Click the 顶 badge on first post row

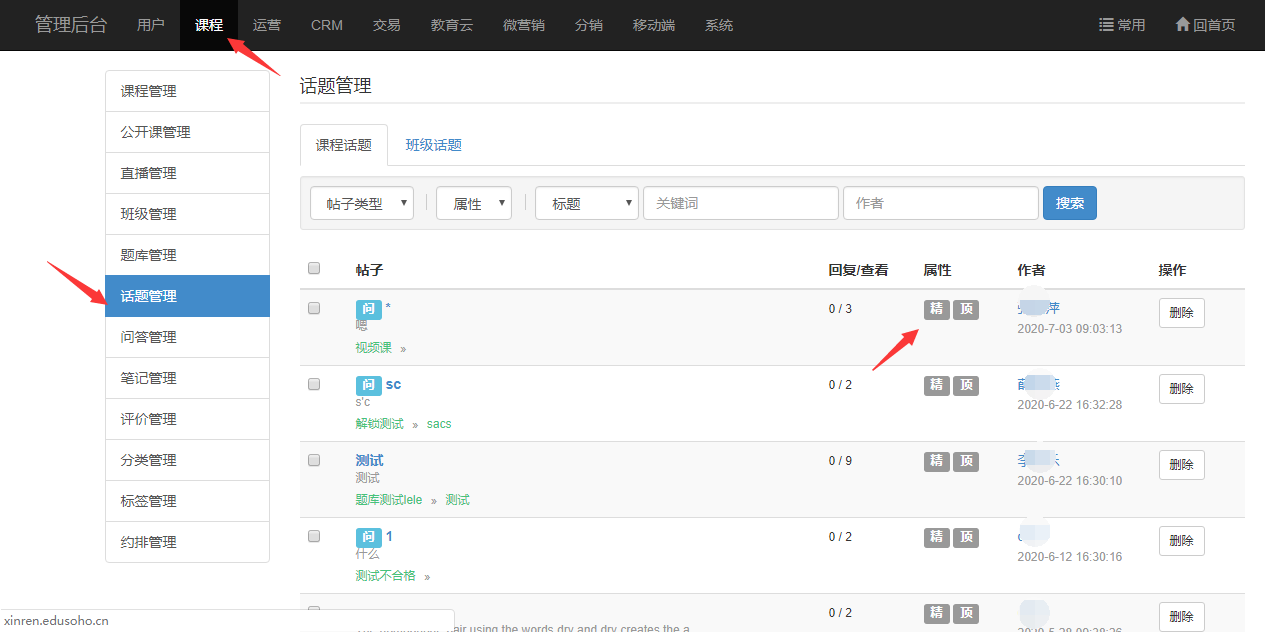point(965,309)
